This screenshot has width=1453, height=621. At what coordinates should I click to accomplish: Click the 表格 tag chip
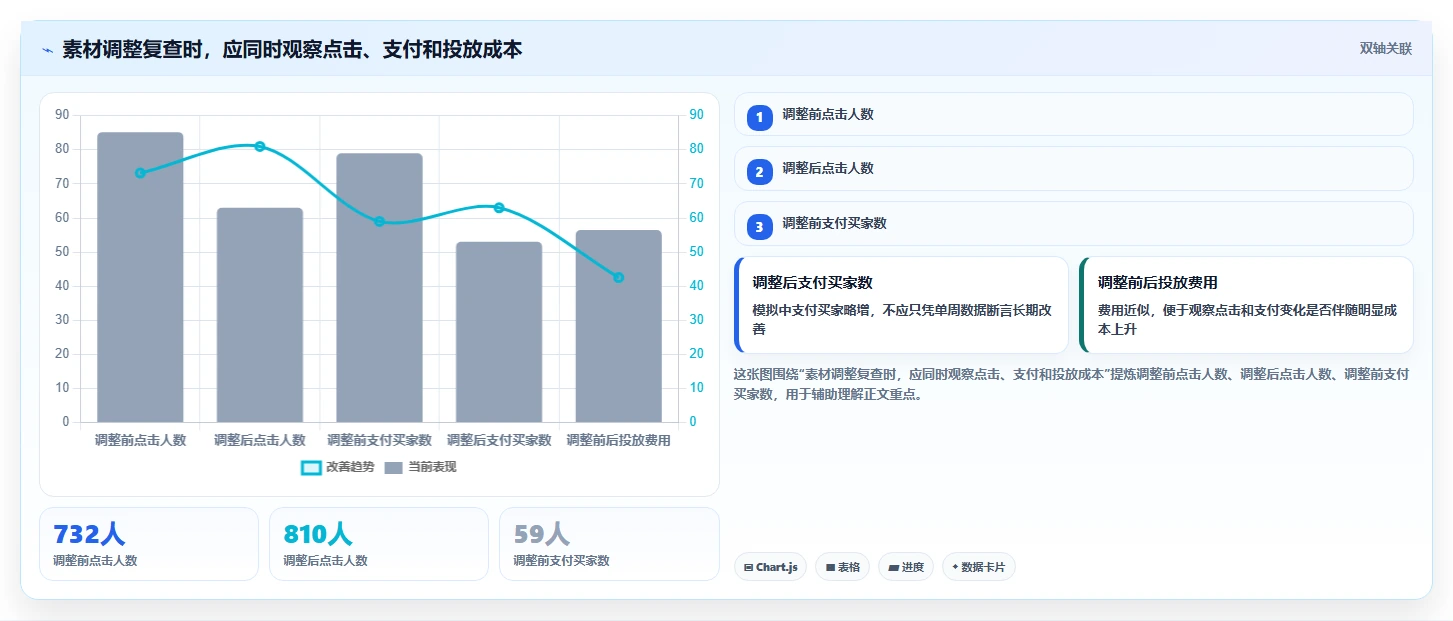pyautogui.click(x=842, y=567)
